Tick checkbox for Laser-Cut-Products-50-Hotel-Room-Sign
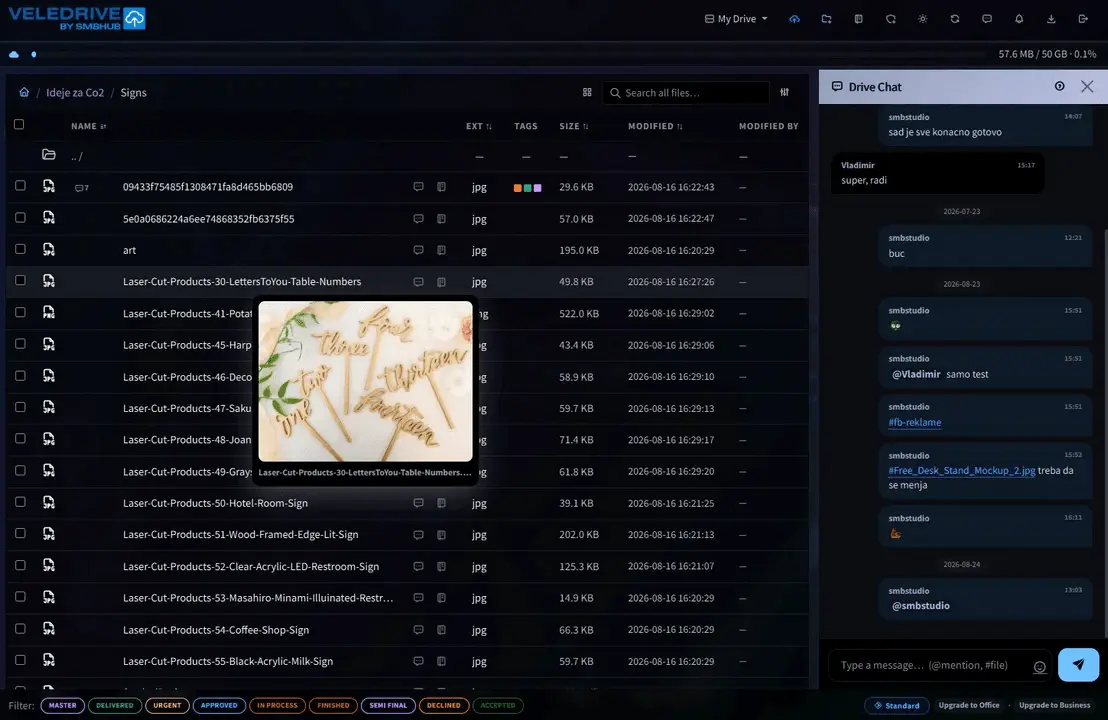Image resolution: width=1108 pixels, height=720 pixels. [20, 502]
